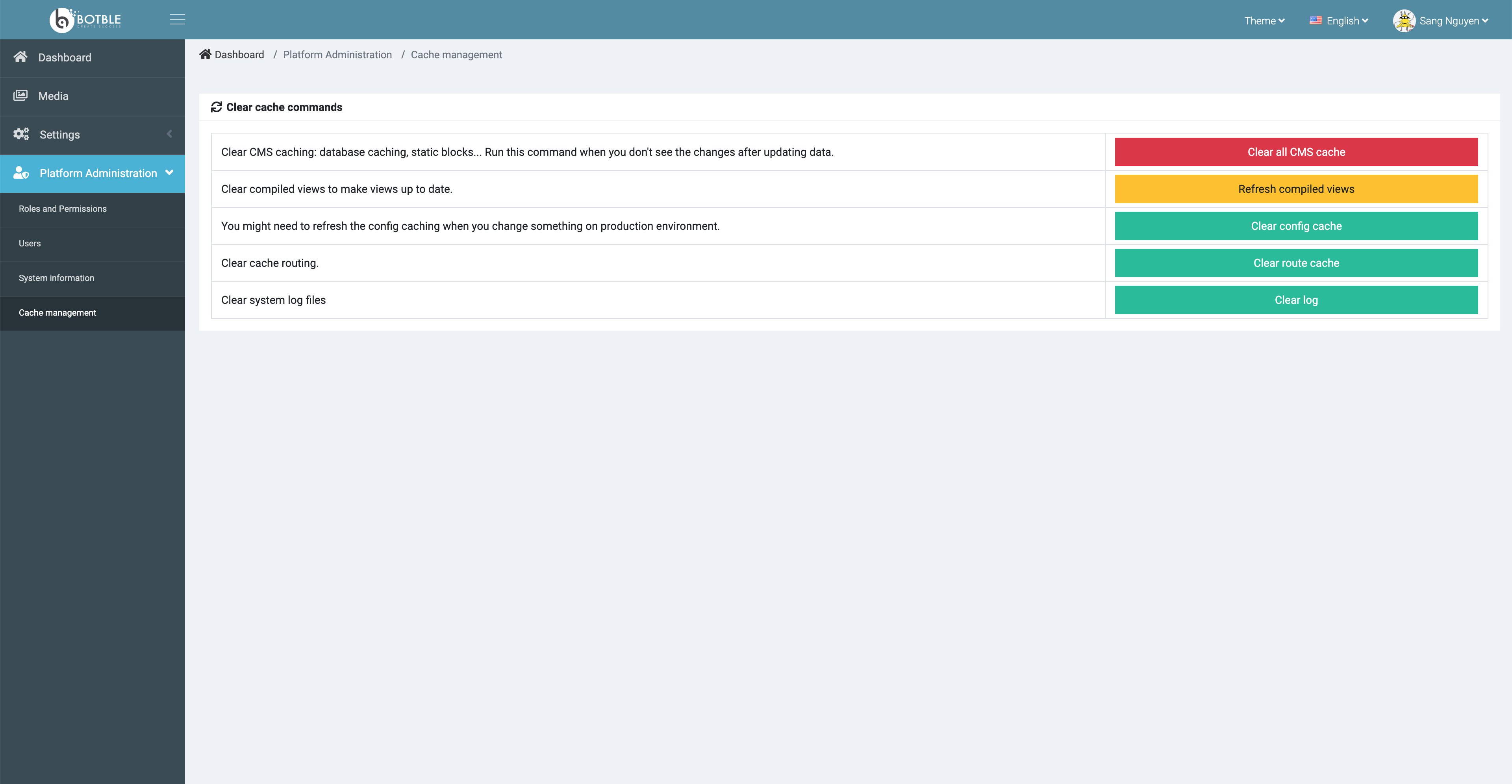Click the Clear config cache button
This screenshot has width=1512, height=784.
click(x=1296, y=226)
